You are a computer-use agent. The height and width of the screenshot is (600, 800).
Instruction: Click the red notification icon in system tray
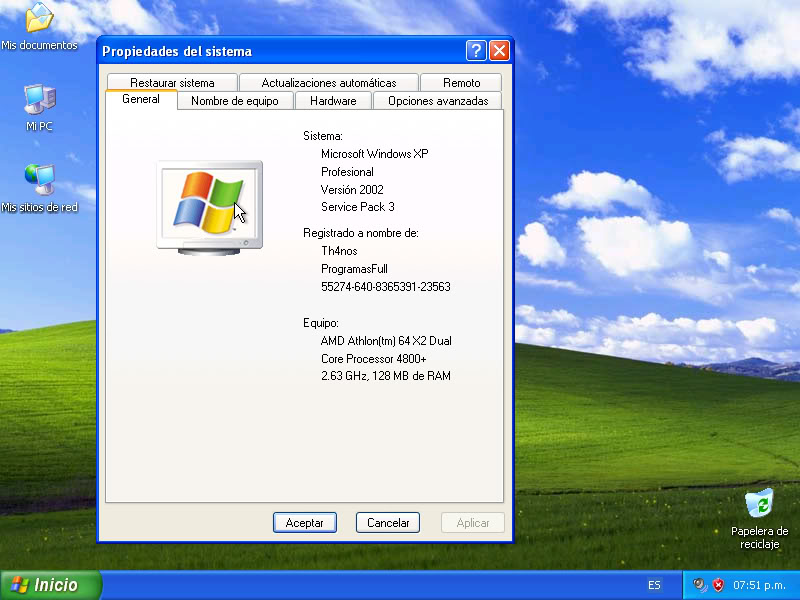click(x=719, y=585)
